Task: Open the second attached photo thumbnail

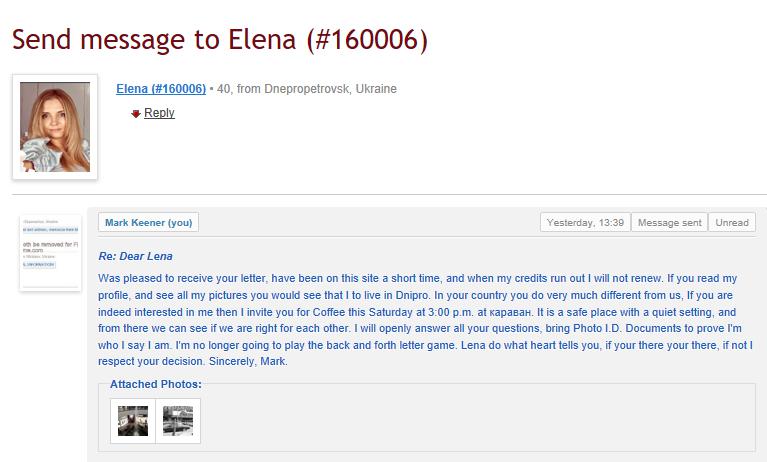Action: pyautogui.click(x=178, y=421)
